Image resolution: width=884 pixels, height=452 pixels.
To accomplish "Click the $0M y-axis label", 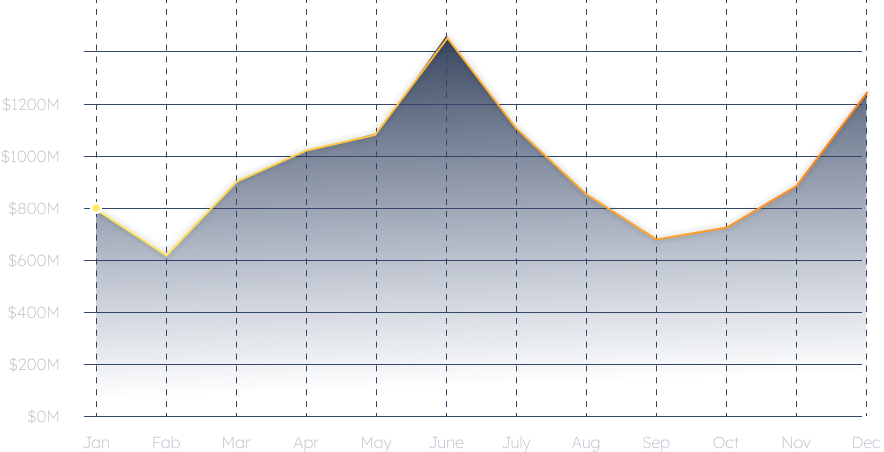I will point(43,416).
